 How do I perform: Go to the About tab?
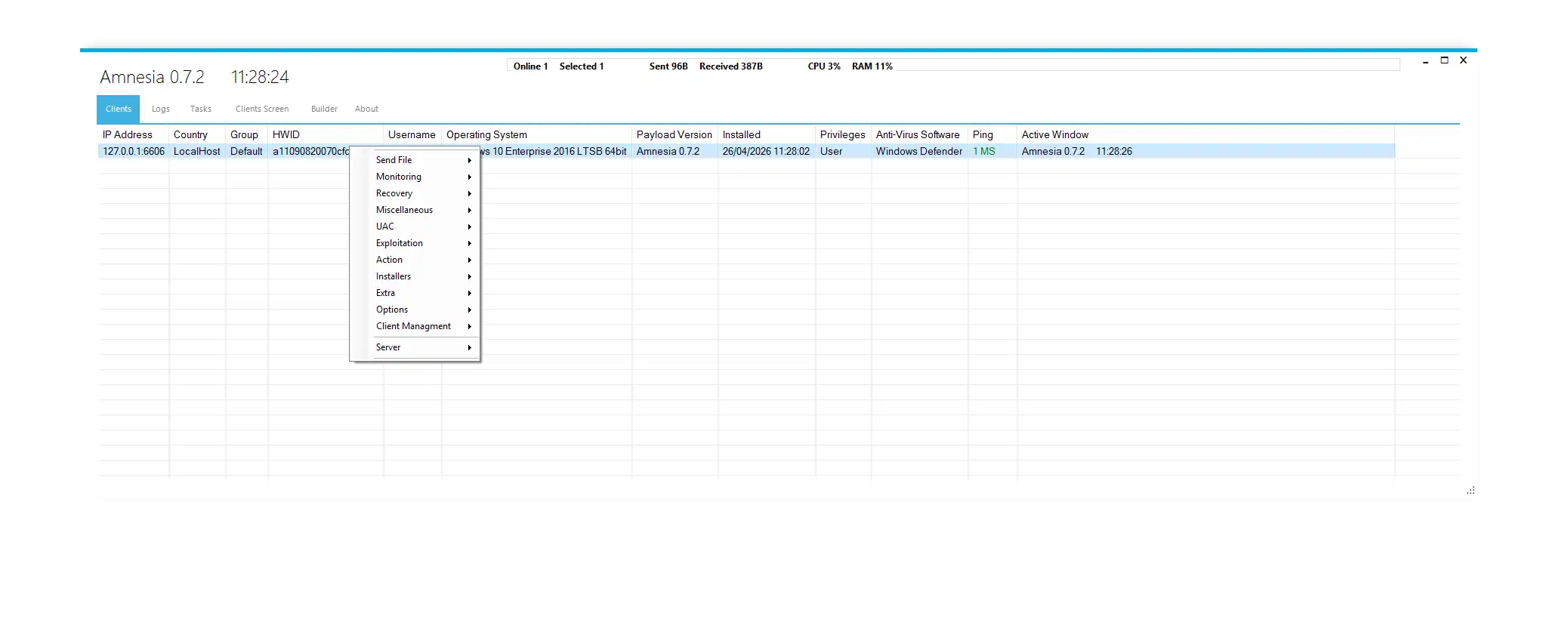366,109
